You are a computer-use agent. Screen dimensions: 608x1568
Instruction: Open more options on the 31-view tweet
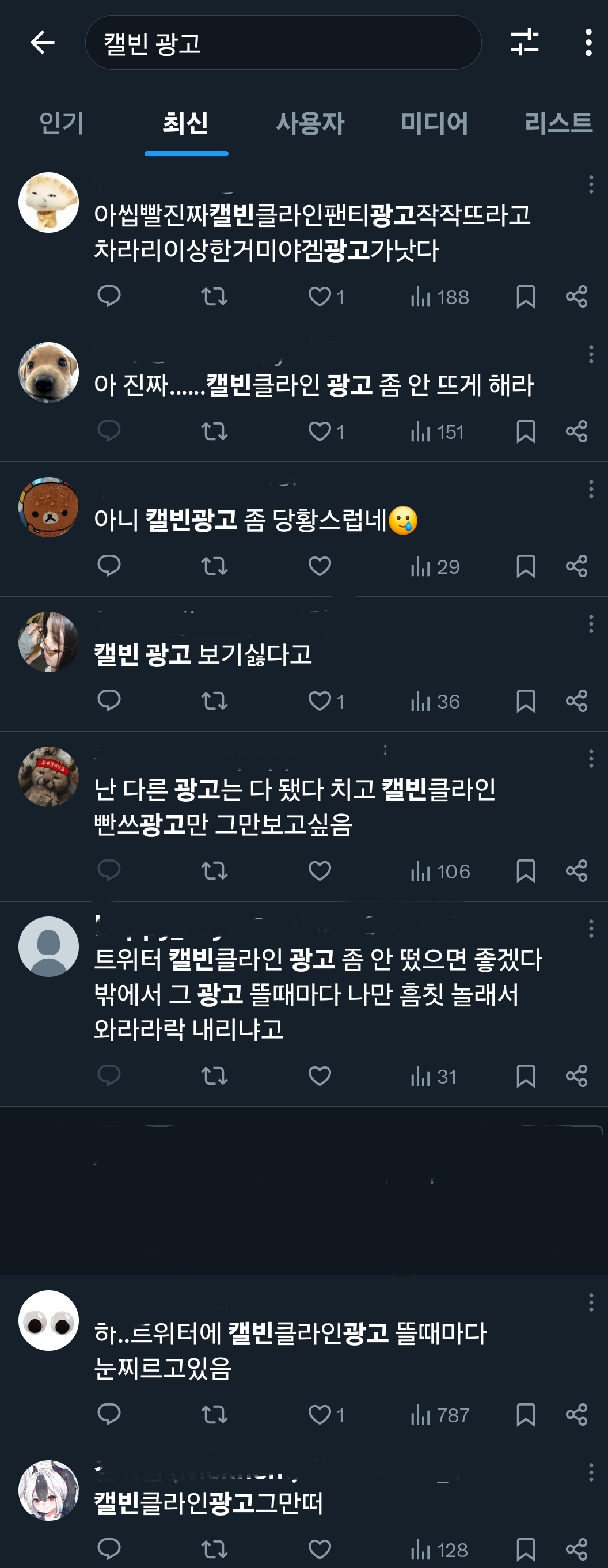590,929
